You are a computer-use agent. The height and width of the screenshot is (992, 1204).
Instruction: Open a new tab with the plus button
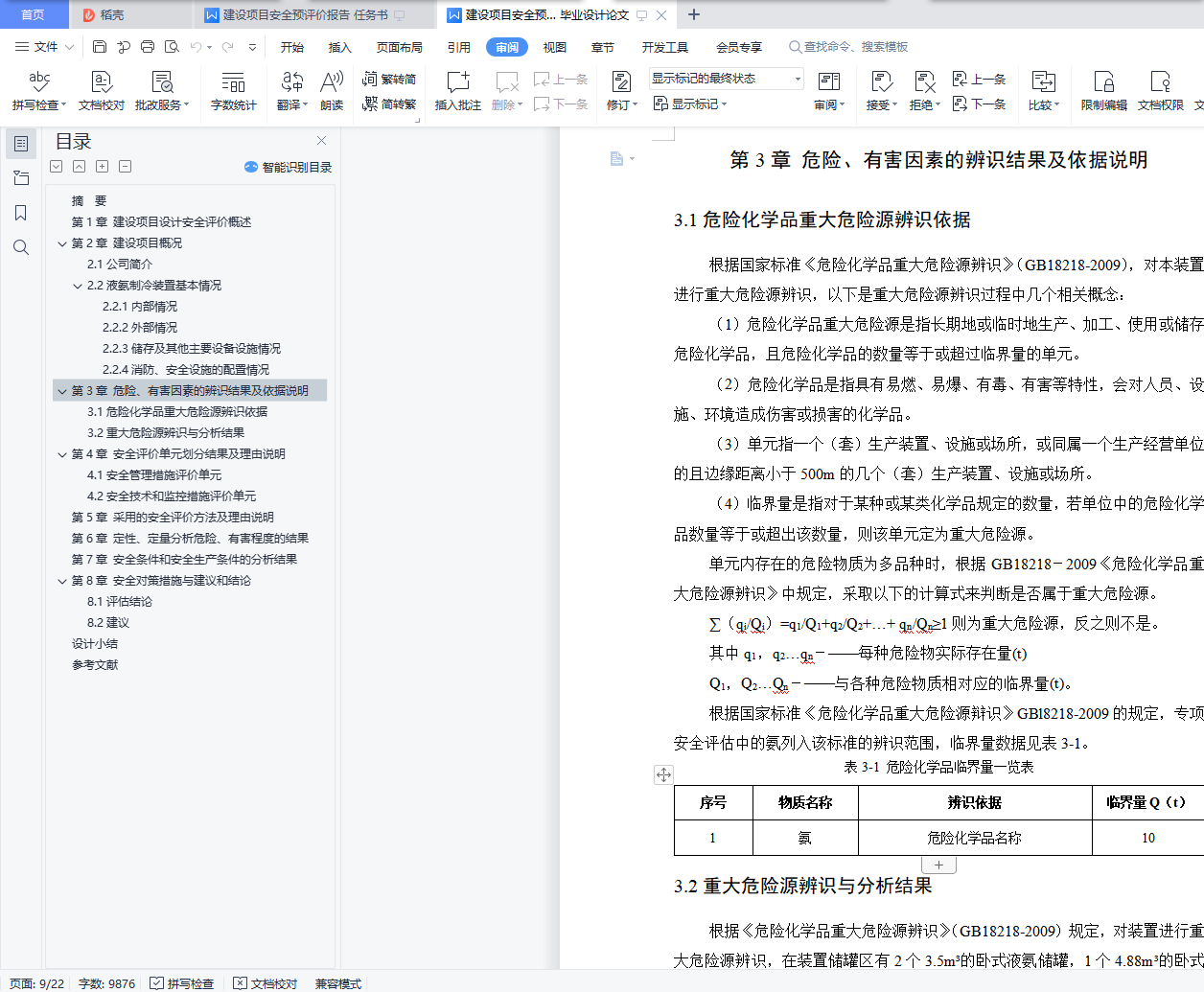(694, 14)
